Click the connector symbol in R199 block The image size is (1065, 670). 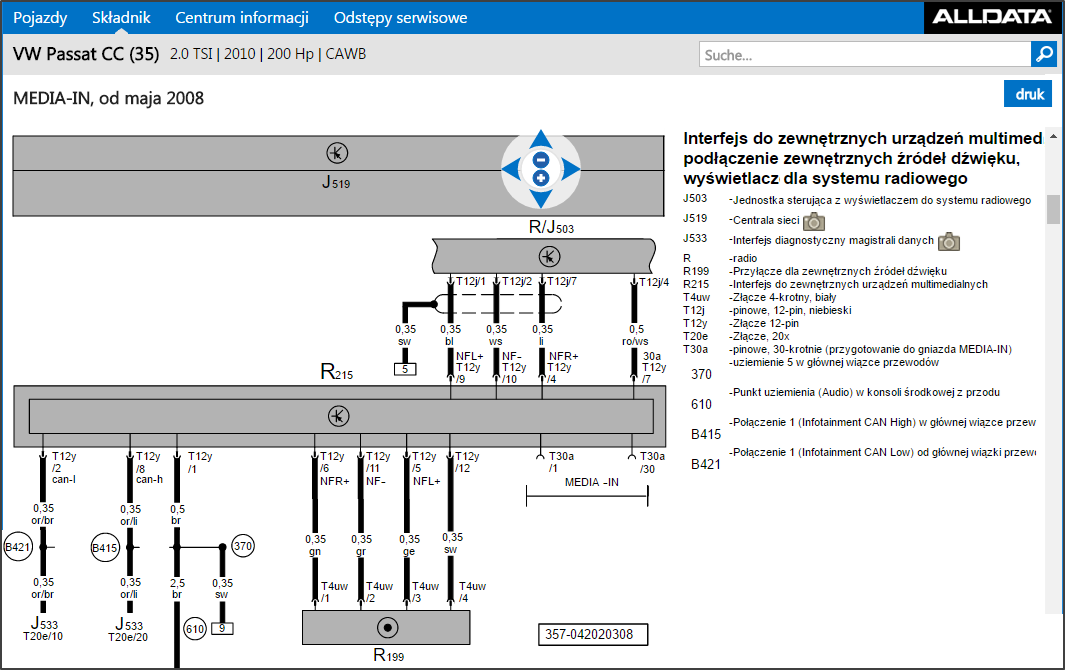tap(387, 627)
